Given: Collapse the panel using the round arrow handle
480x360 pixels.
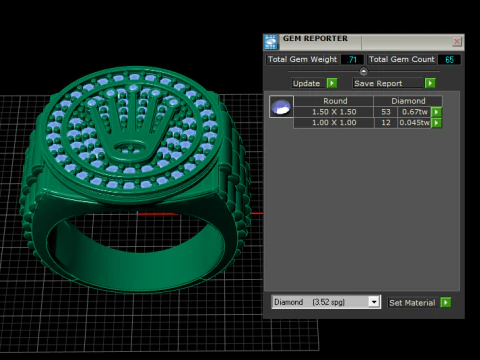Looking at the screenshot, I should coord(363,71).
